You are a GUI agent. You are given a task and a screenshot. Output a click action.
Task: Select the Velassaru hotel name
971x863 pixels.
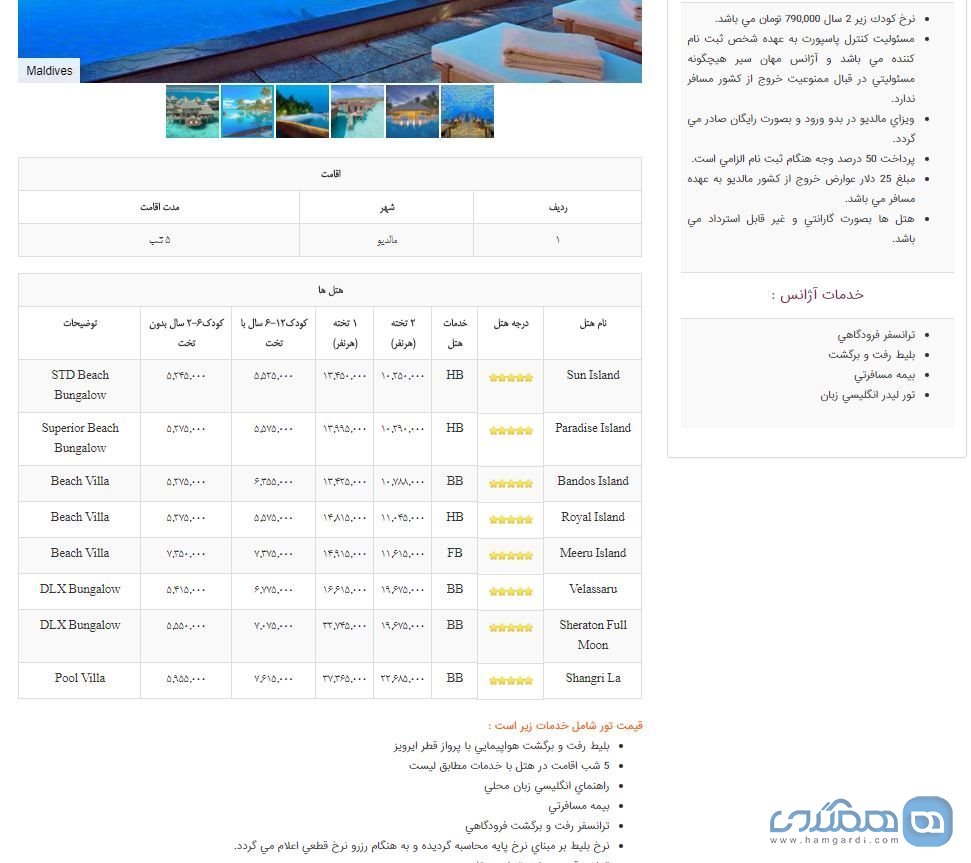tap(593, 589)
